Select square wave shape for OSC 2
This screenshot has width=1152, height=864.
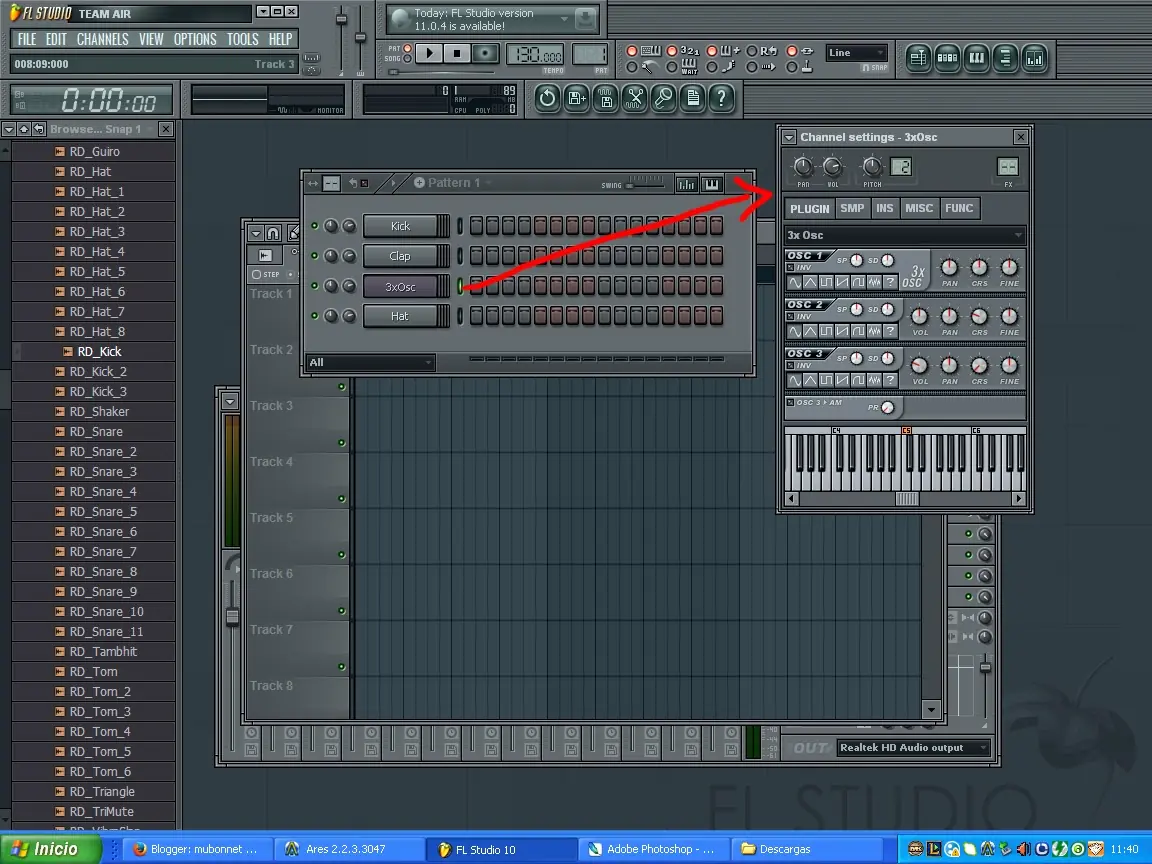(x=827, y=331)
